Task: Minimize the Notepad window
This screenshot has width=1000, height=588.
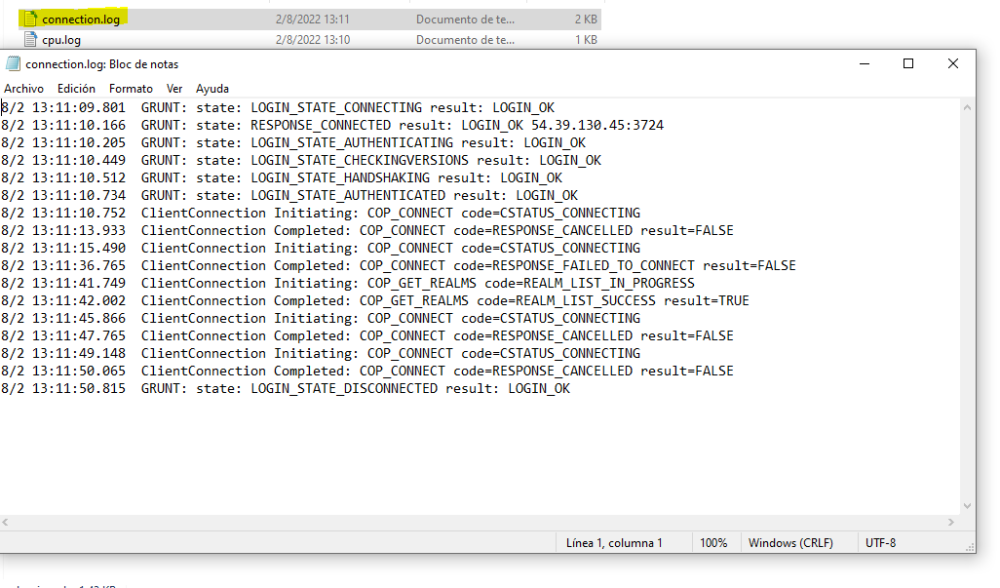Action: 864,64
